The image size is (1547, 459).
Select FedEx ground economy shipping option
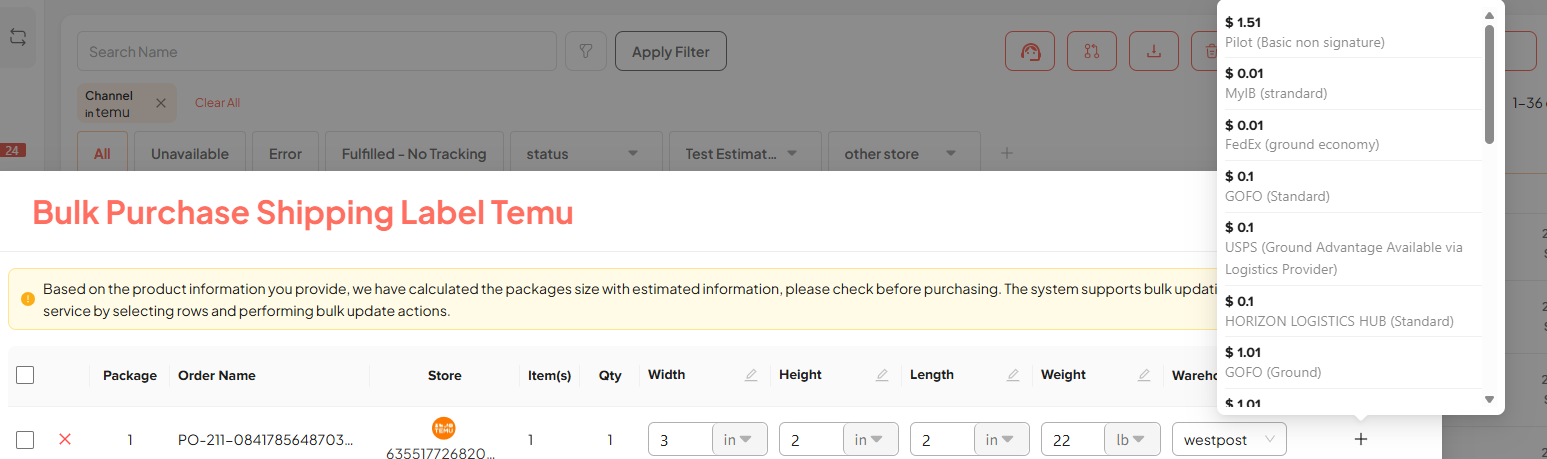click(x=1348, y=135)
